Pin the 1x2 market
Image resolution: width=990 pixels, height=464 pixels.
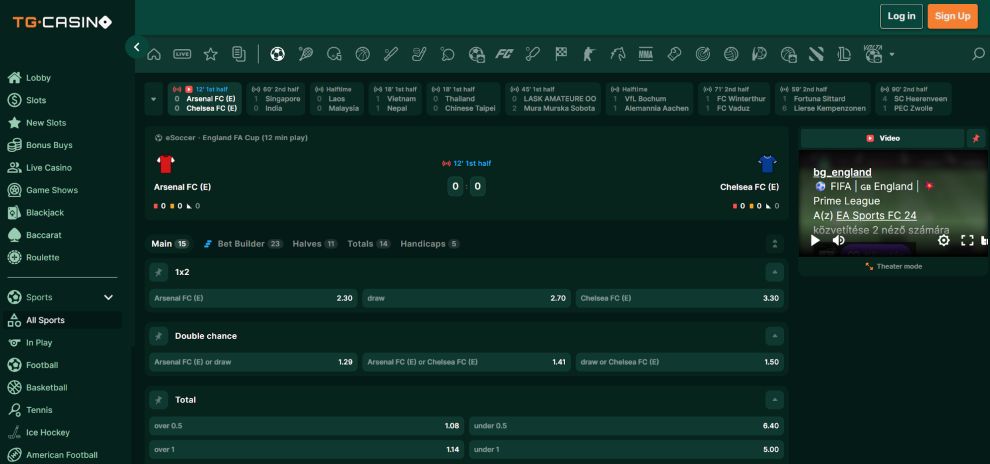pyautogui.click(x=158, y=272)
